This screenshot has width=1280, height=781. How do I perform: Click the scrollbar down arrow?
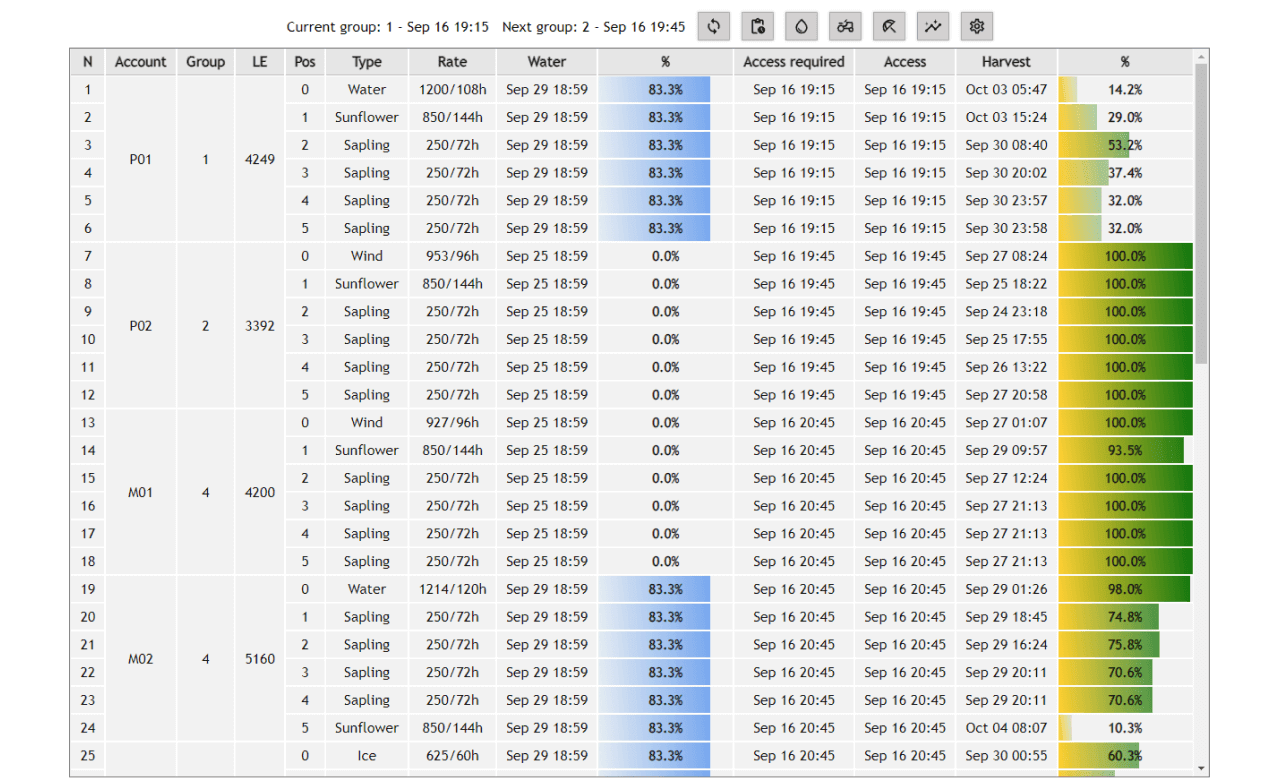1200,768
